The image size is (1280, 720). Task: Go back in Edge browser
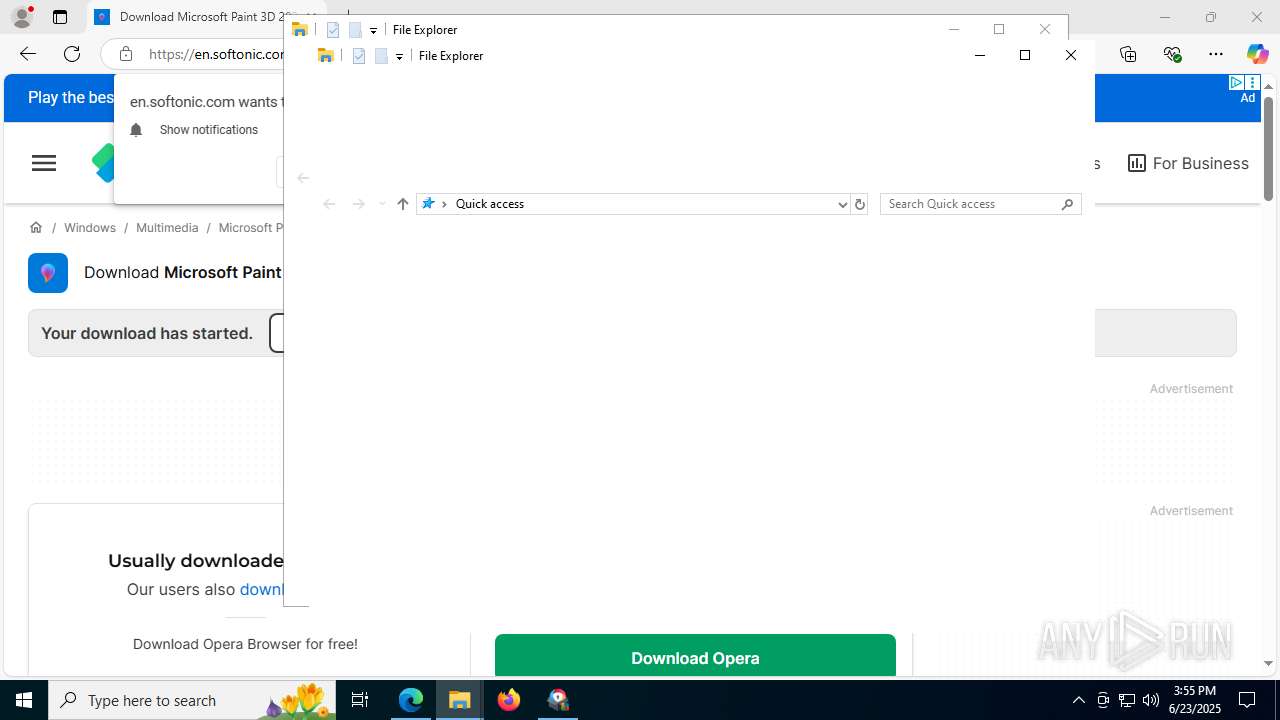click(x=27, y=54)
